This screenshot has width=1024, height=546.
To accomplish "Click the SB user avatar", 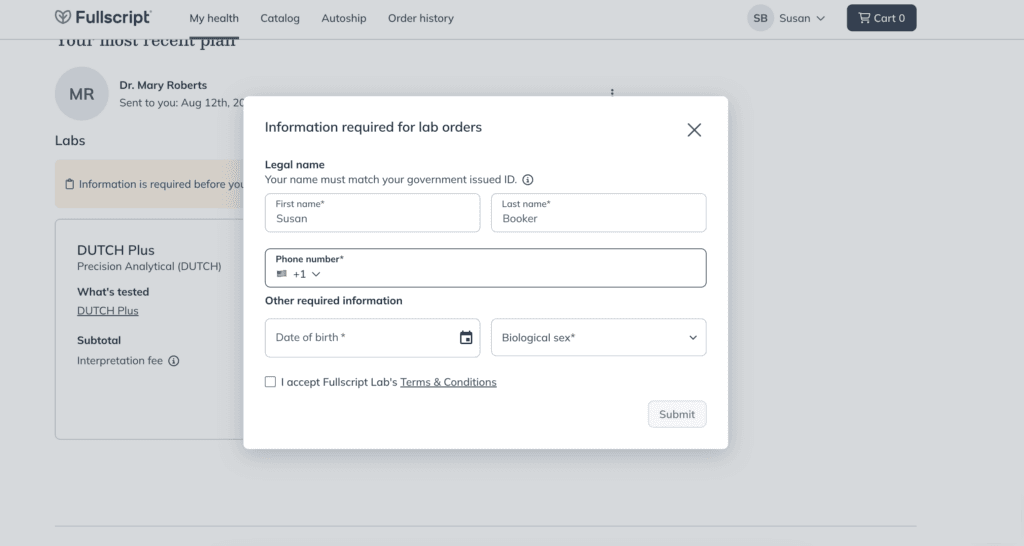I will click(x=760, y=18).
